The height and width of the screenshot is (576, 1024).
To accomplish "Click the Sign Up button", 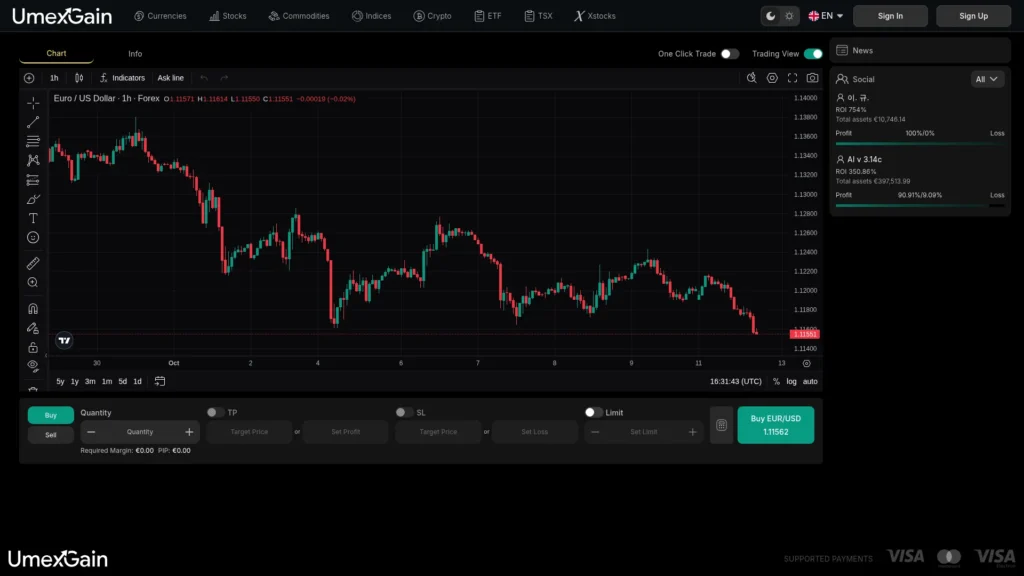I will point(973,16).
